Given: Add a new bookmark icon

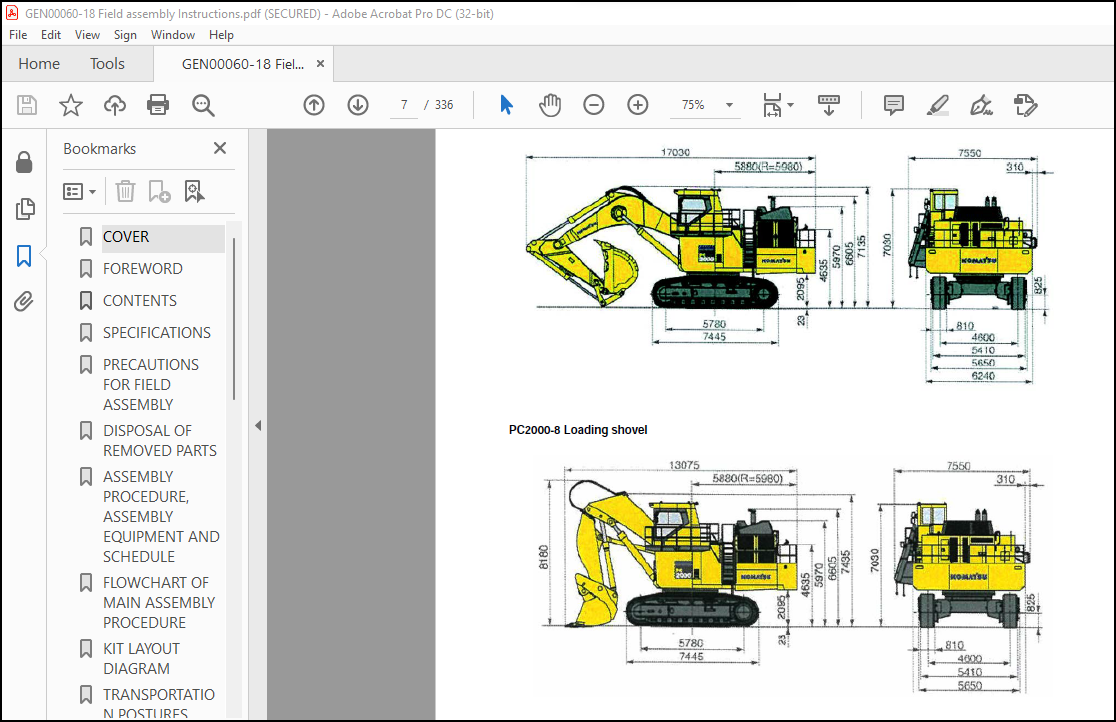Looking at the screenshot, I should (x=159, y=192).
